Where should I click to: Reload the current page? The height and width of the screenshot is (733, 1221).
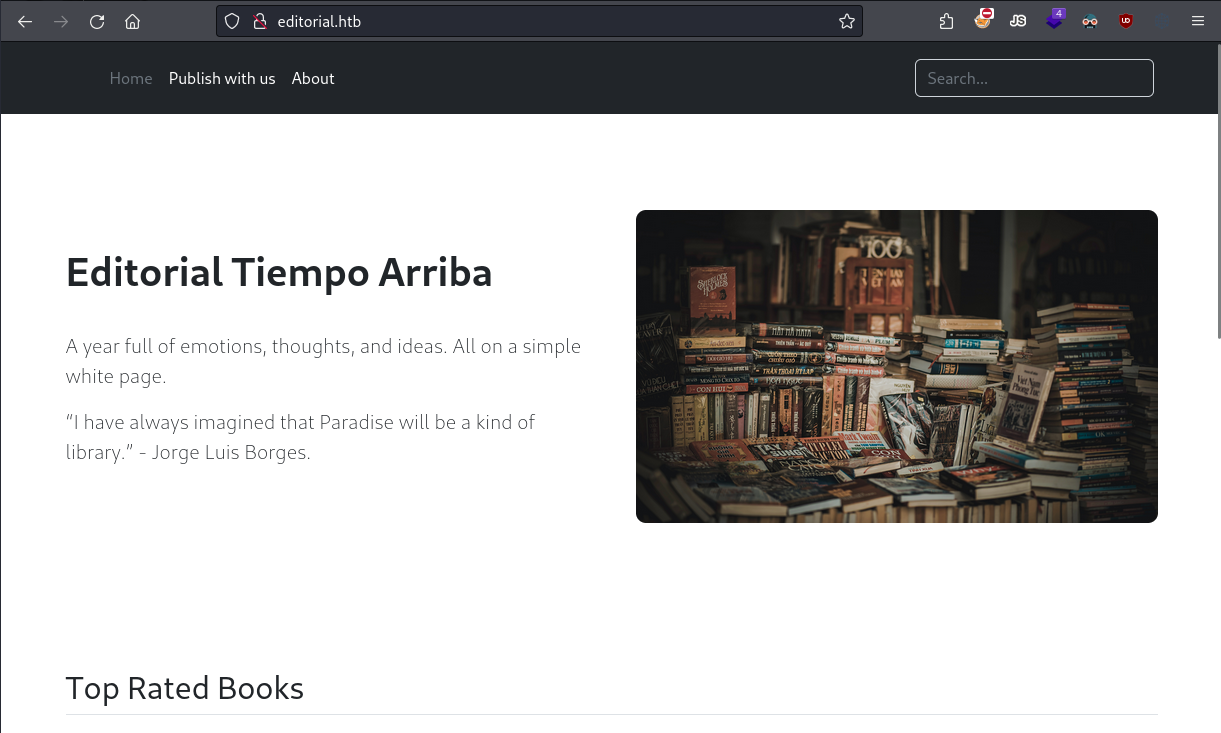point(97,21)
